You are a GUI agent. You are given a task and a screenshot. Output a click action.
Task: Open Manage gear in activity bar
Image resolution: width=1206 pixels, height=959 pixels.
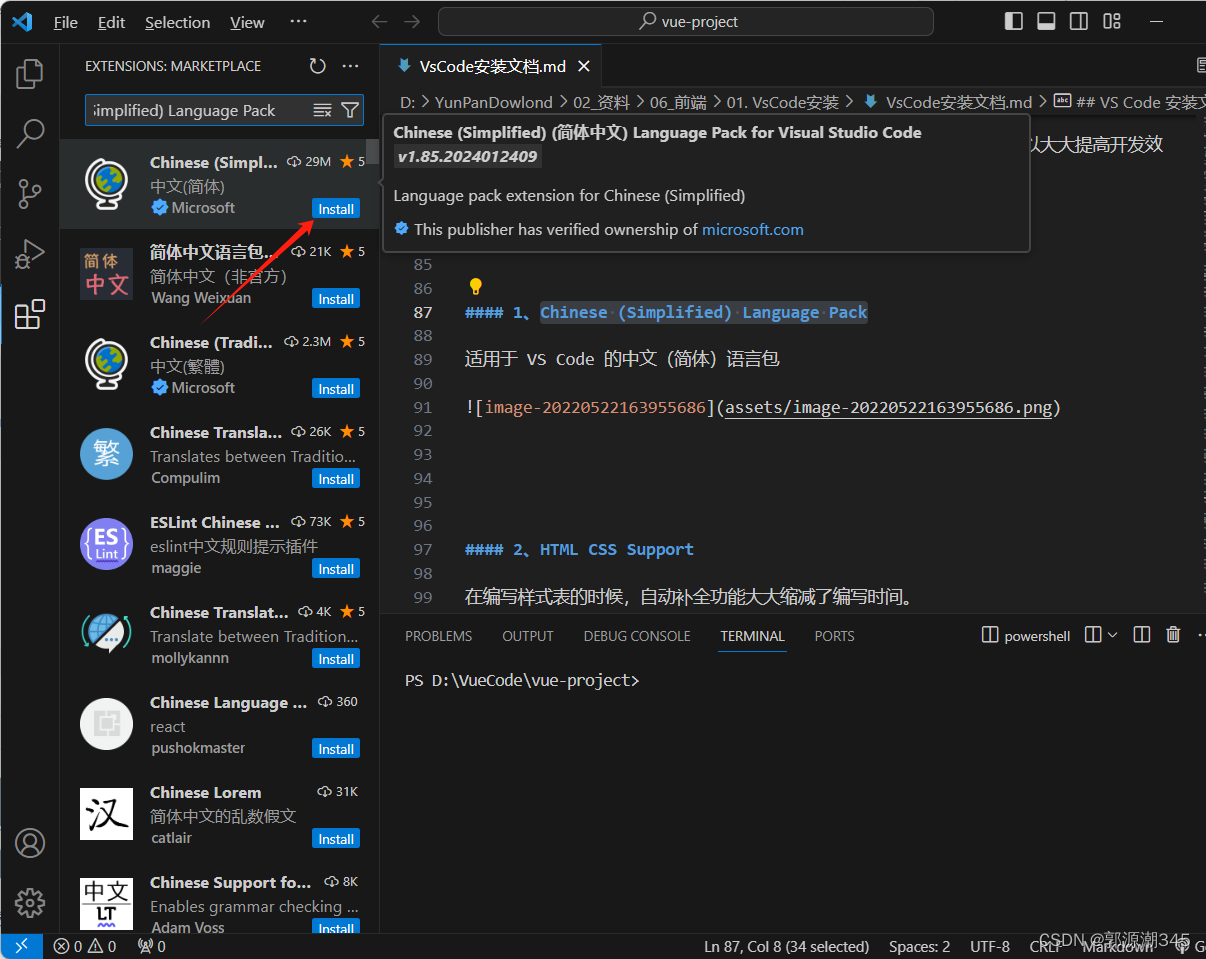pos(30,902)
